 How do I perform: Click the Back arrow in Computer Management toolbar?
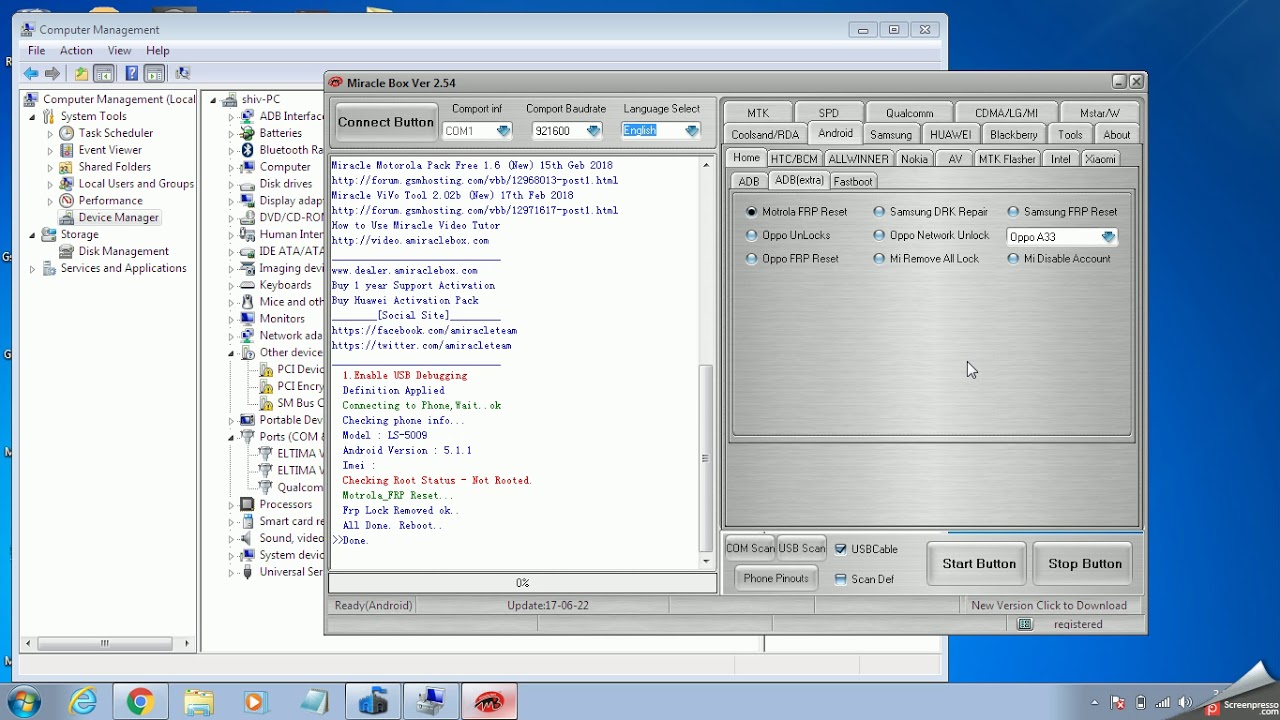click(x=31, y=73)
